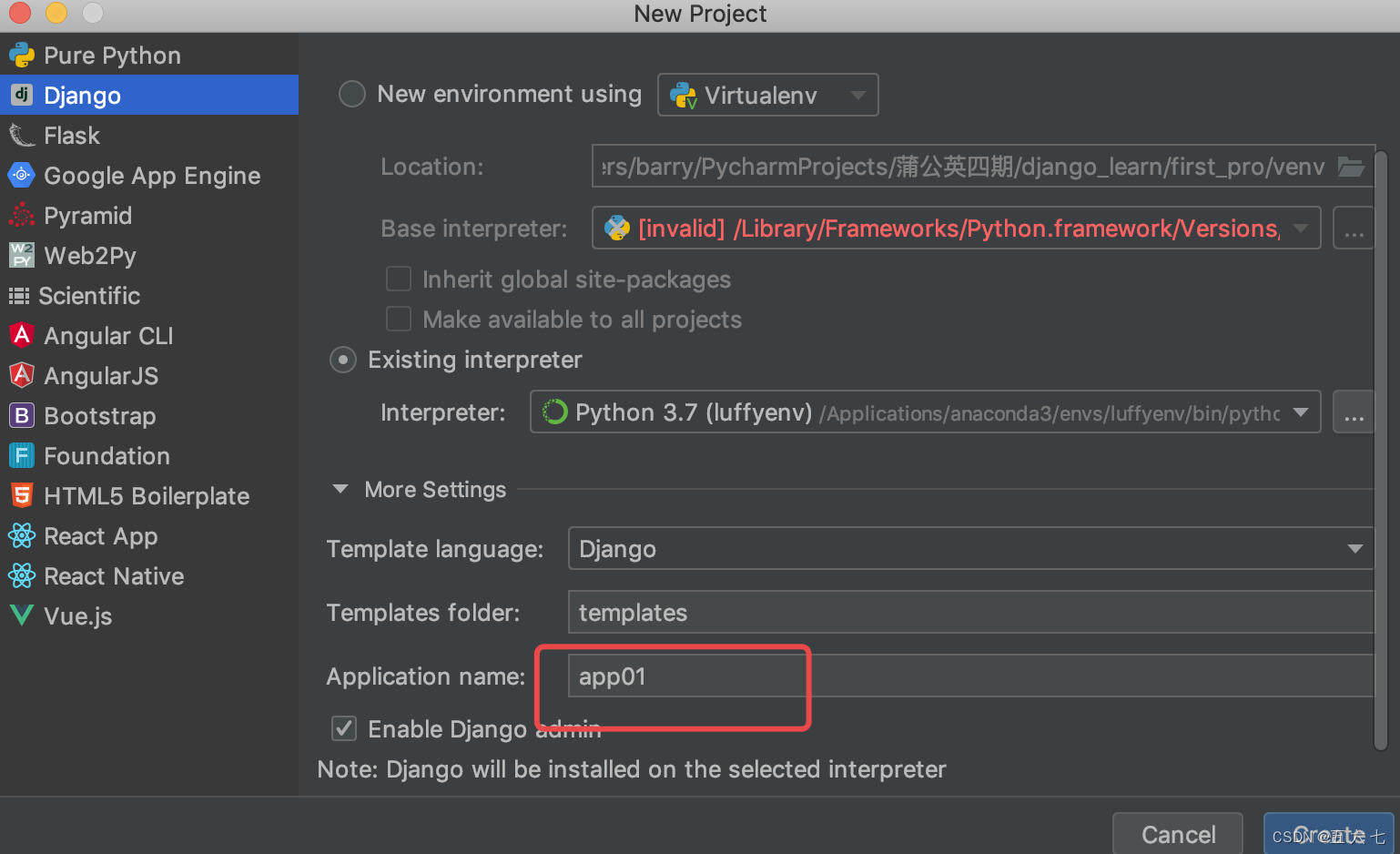Choose Google App Engine project type
1400x854 pixels.
(x=149, y=175)
